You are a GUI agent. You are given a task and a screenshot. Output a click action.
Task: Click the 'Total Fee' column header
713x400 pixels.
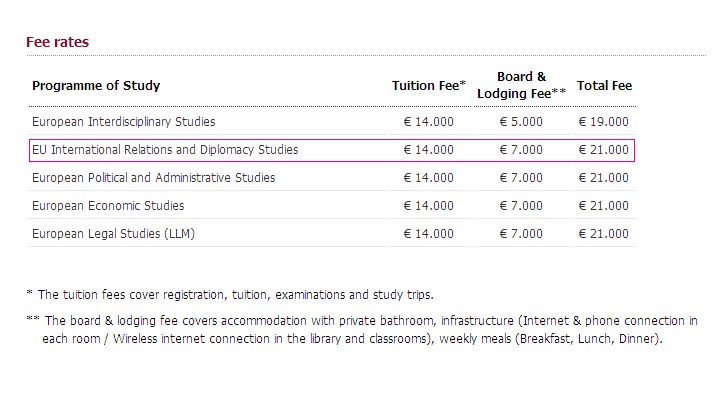click(x=604, y=86)
